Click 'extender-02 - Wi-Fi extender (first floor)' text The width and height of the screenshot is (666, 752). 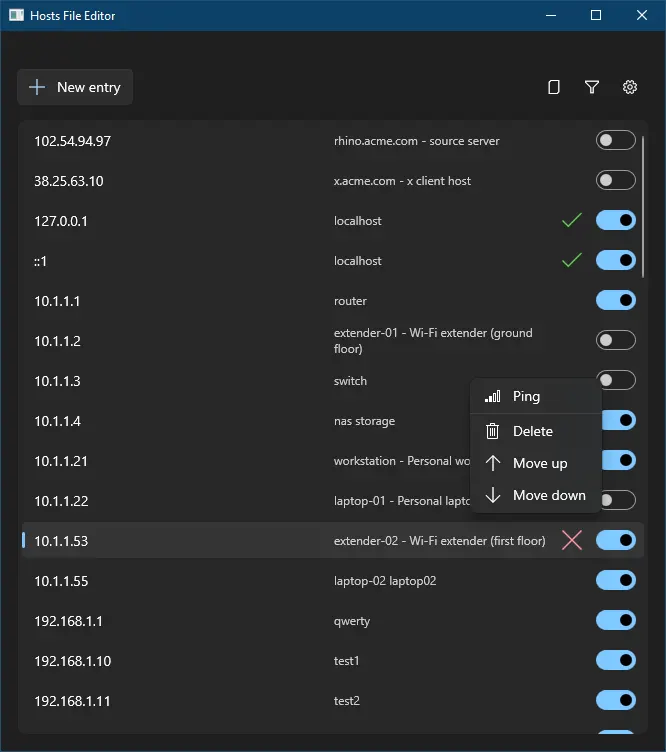pos(440,541)
